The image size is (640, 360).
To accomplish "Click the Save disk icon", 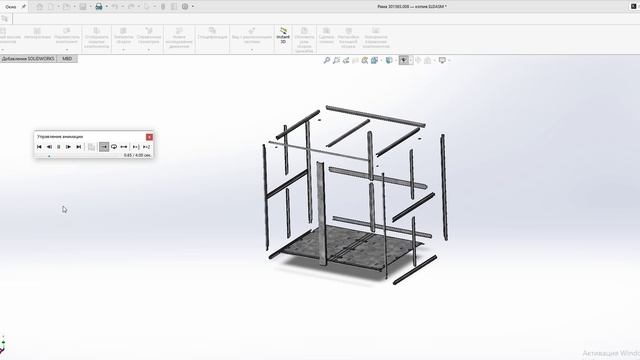I will pyautogui.click(x=83, y=7).
